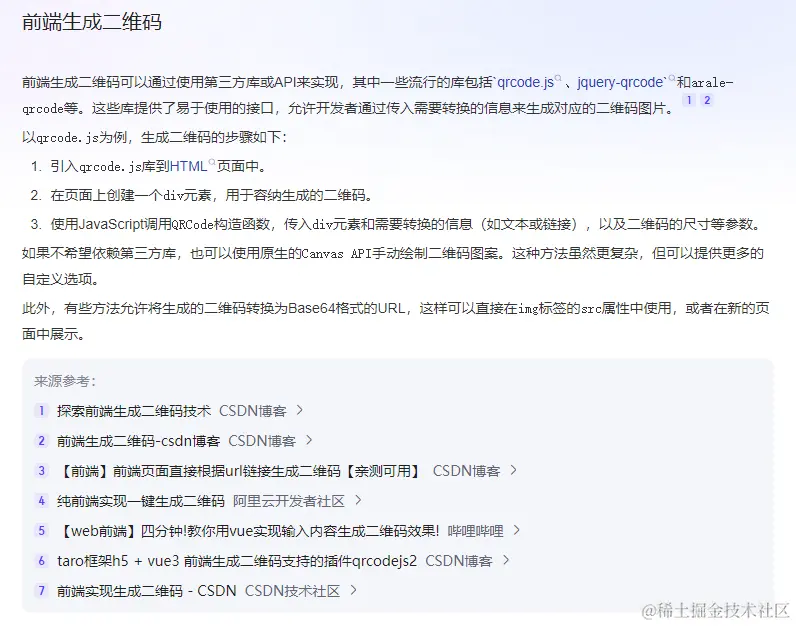Open source 前端生成二维码-csdn博客
The height and width of the screenshot is (626, 796).
pyautogui.click(x=138, y=441)
